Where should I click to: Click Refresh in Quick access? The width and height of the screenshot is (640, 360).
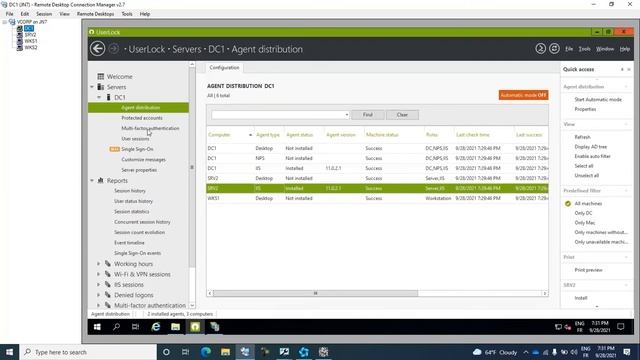(582, 137)
